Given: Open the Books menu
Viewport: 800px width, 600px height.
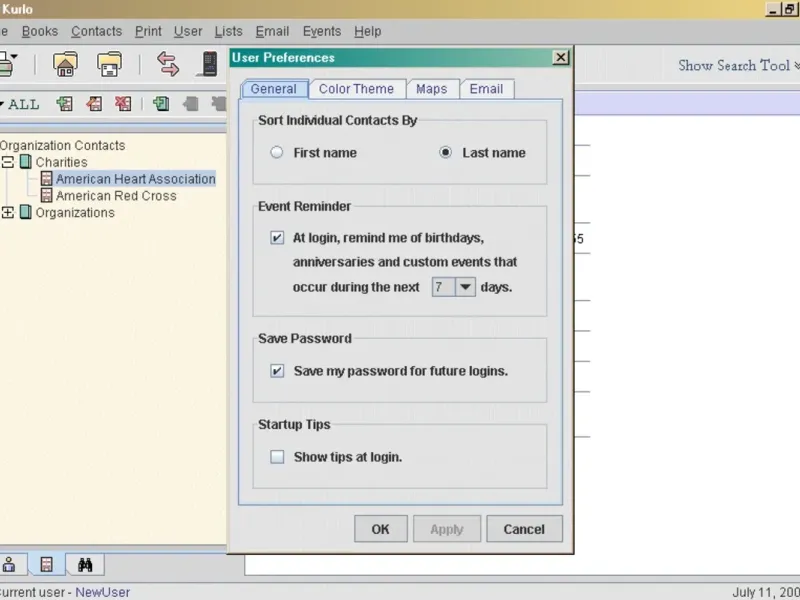Looking at the screenshot, I should click(x=40, y=32).
